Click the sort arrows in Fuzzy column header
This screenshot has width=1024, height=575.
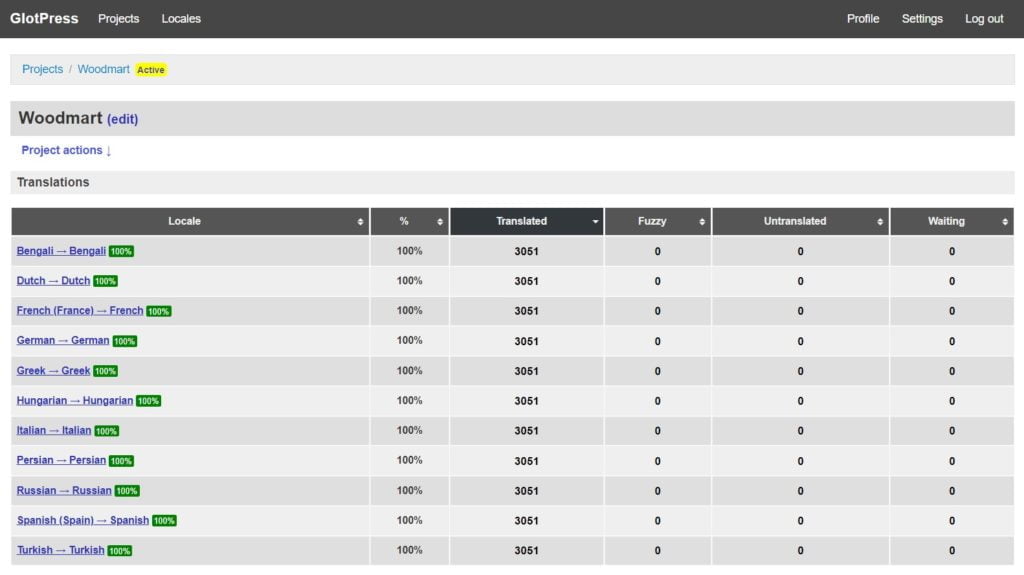coord(702,222)
